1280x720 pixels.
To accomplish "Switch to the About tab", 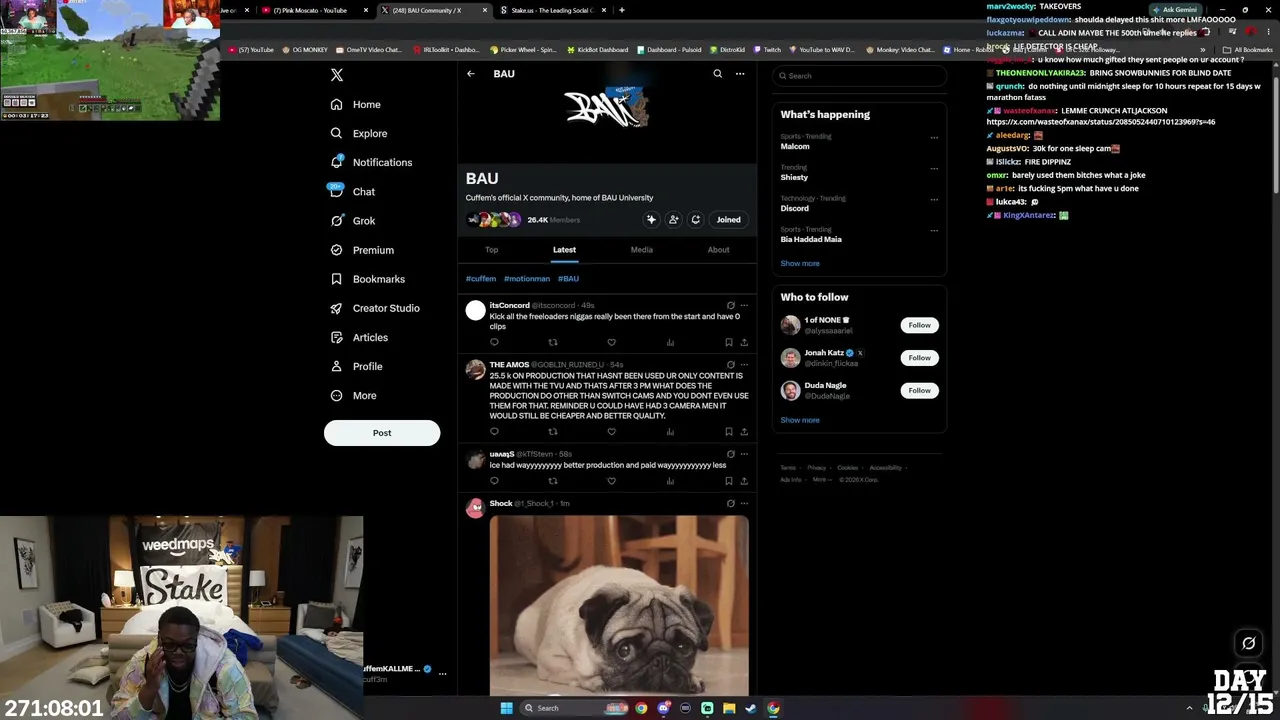I will tap(719, 250).
